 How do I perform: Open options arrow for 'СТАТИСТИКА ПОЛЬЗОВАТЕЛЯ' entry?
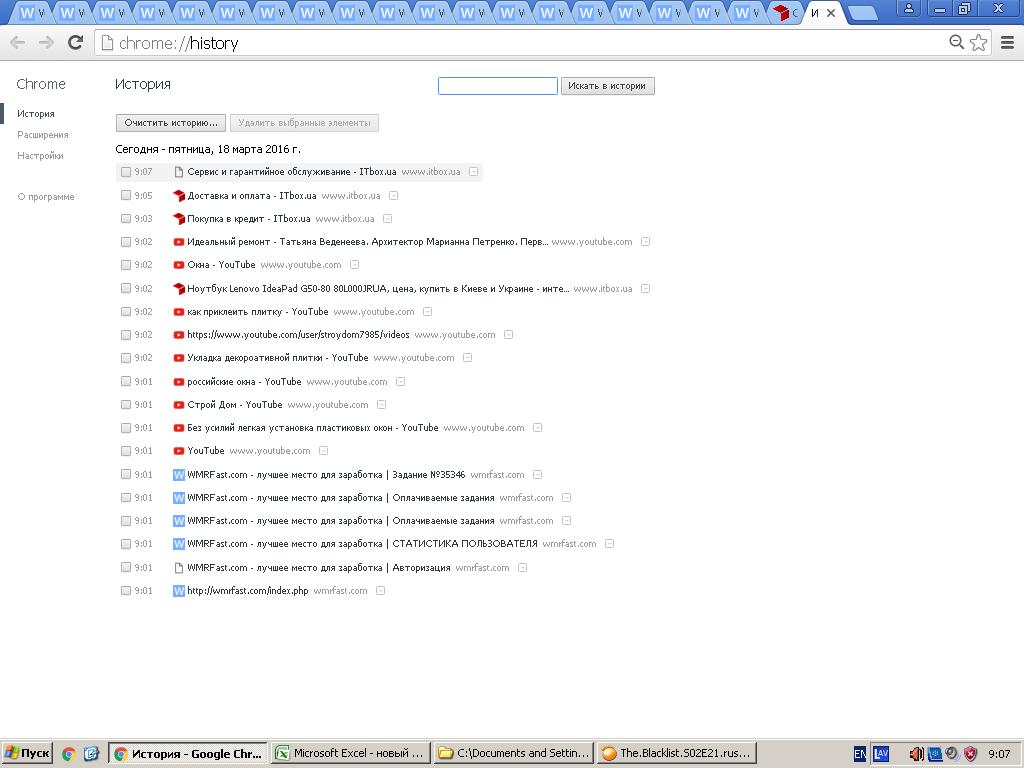pos(609,543)
